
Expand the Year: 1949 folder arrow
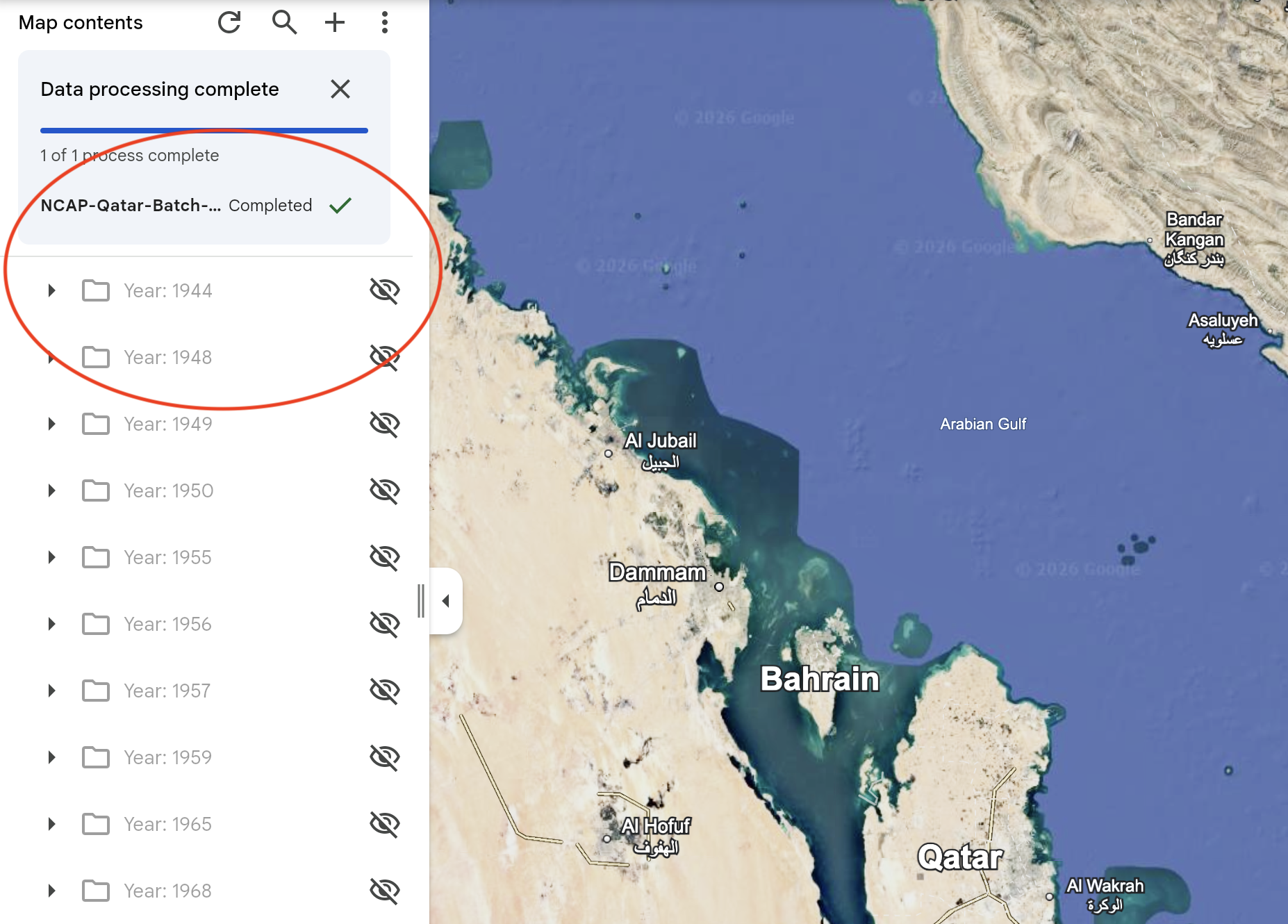[x=51, y=424]
